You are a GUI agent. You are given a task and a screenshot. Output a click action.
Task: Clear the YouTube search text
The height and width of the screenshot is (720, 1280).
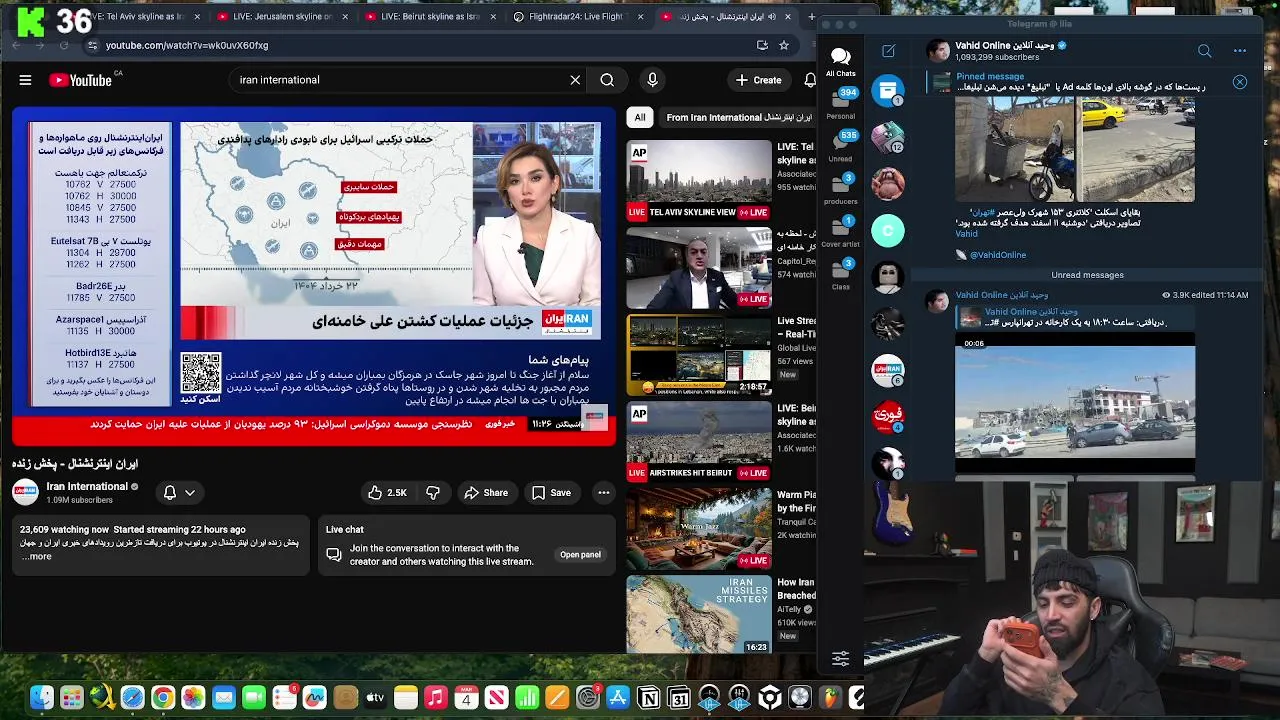(x=575, y=80)
